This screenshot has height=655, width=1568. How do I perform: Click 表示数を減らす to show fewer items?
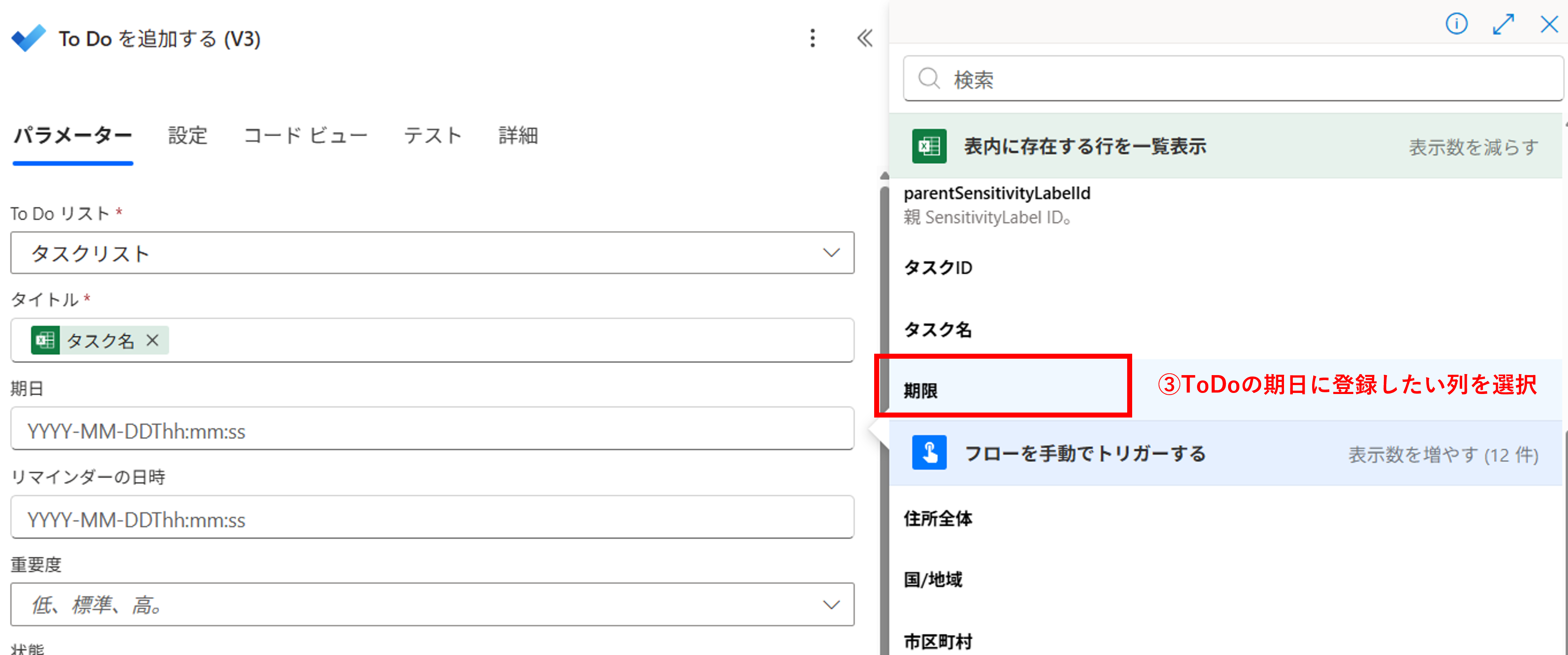tap(1473, 147)
